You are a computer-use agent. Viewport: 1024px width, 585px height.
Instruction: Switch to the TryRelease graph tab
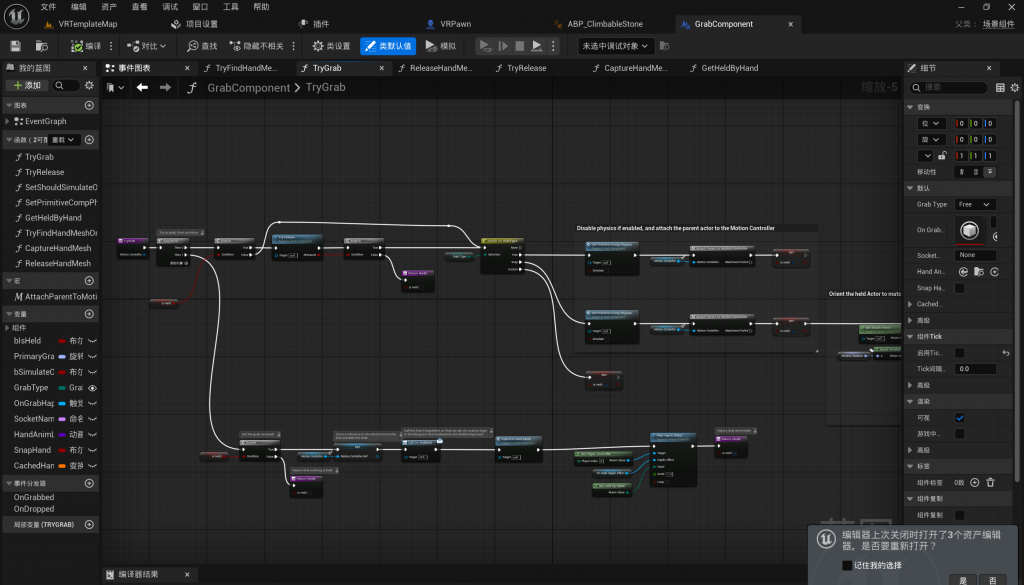click(526, 68)
